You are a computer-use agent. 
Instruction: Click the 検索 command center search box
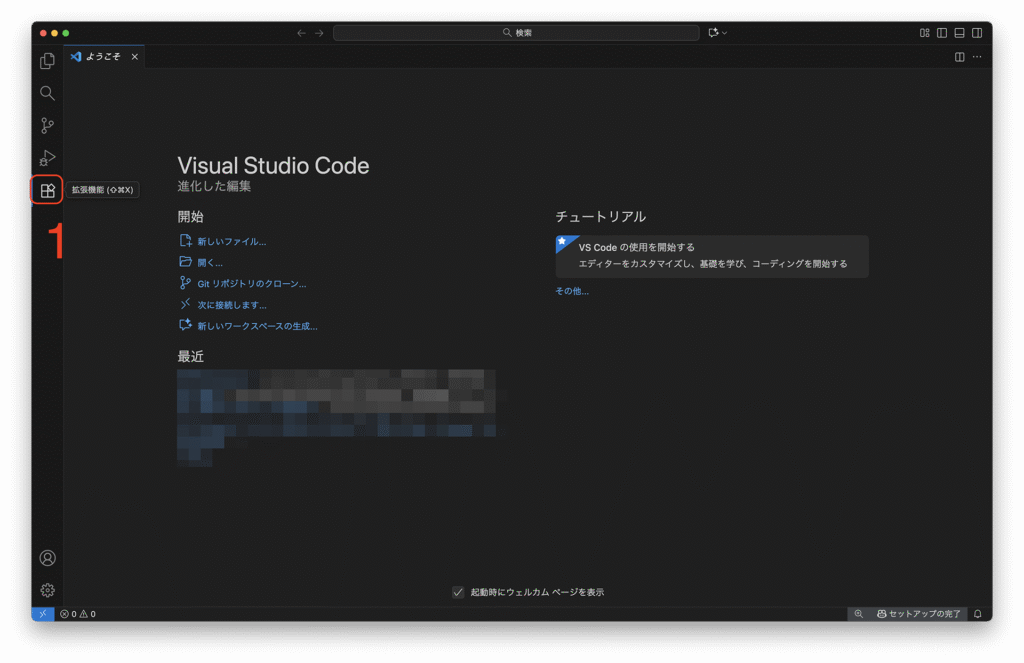(516, 33)
